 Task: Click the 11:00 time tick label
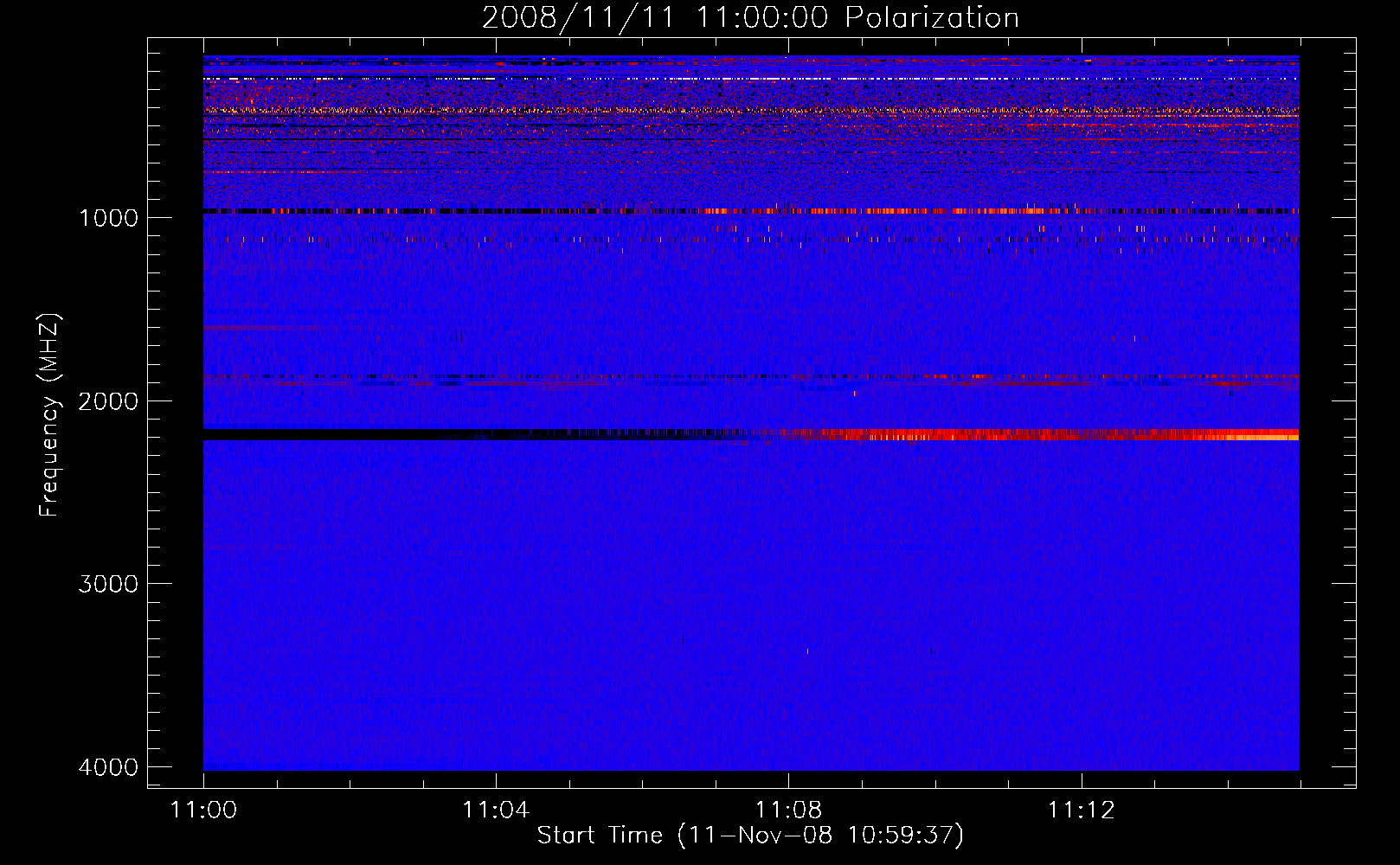tap(203, 810)
